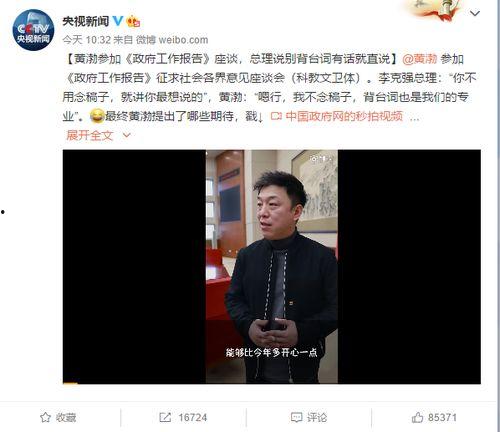This screenshot has width=500, height=432.
Task: Open the 央视新闻 account name link
Action: 86,21
